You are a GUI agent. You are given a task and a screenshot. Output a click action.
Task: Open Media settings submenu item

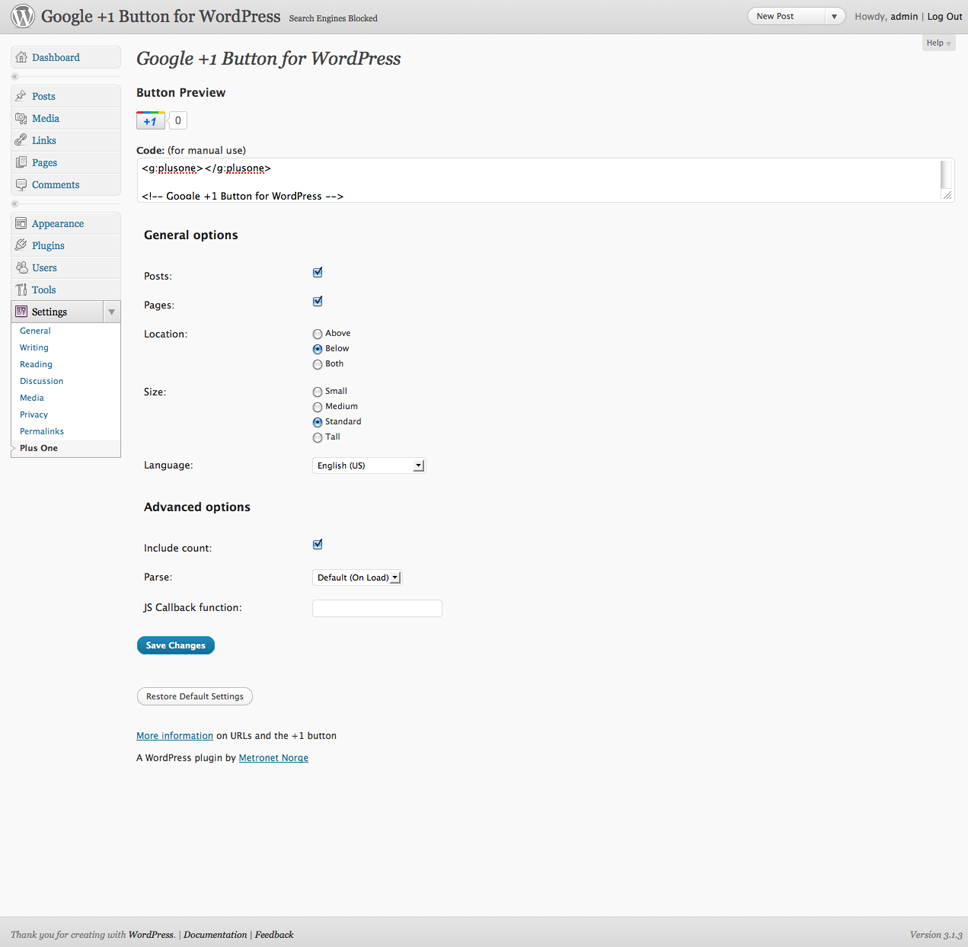point(31,398)
